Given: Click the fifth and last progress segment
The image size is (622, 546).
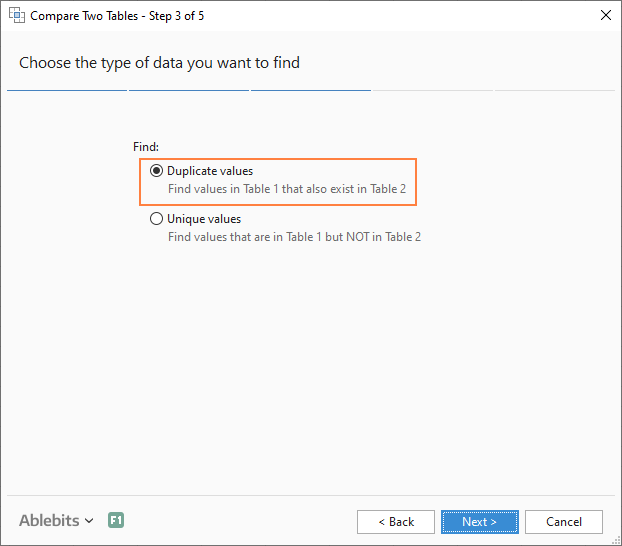Looking at the screenshot, I should (554, 90).
